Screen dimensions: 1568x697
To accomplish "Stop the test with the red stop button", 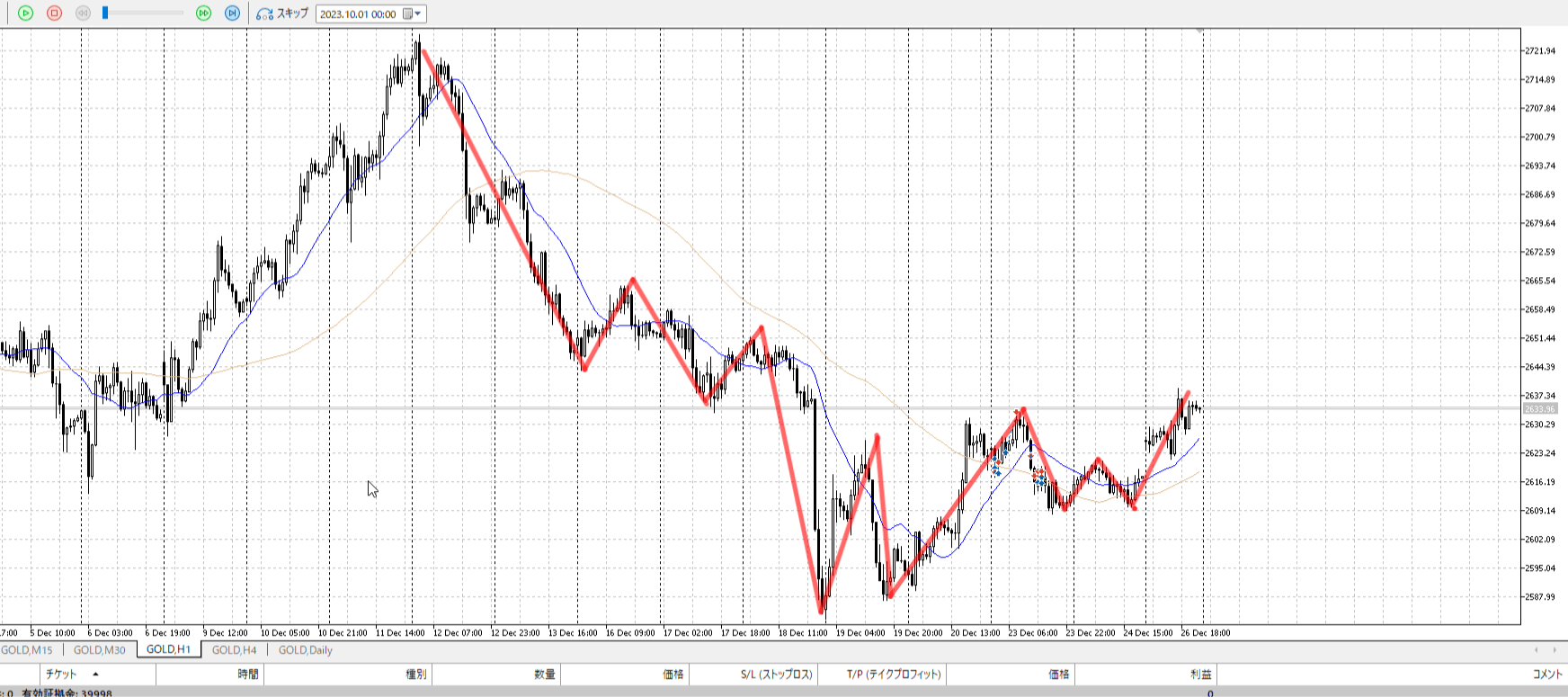I will (54, 13).
